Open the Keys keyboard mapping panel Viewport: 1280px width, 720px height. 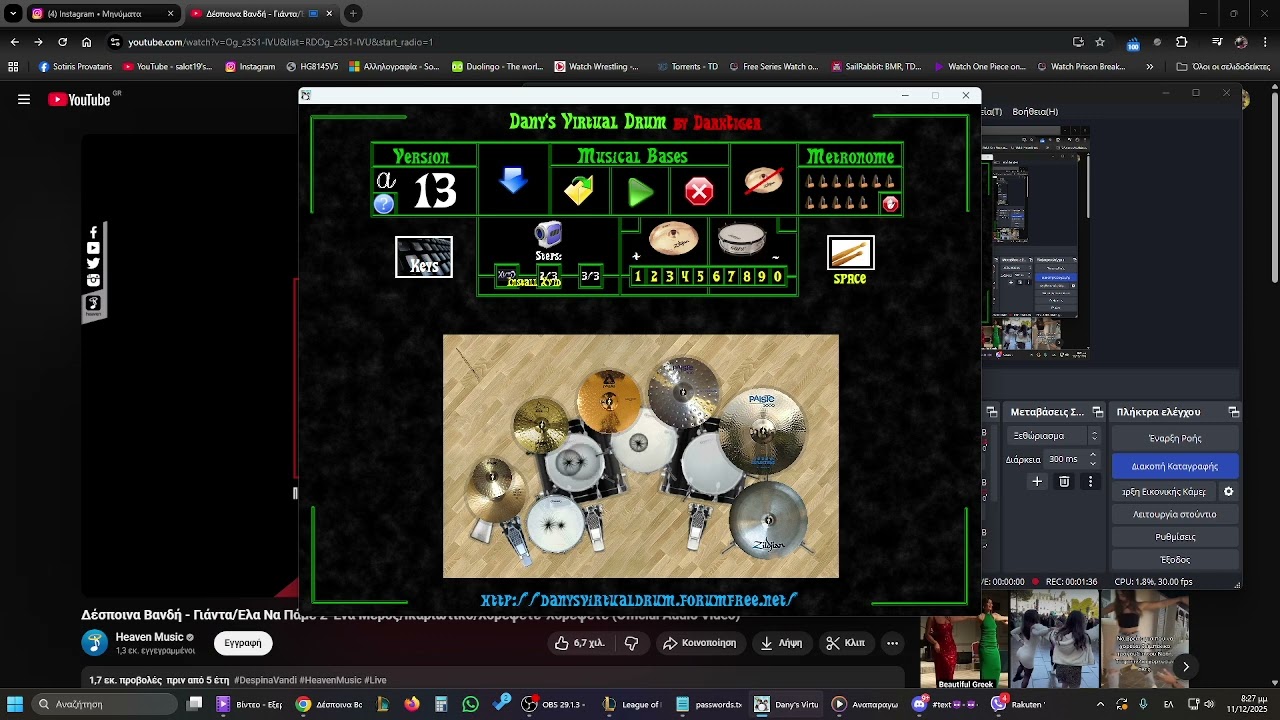click(424, 257)
